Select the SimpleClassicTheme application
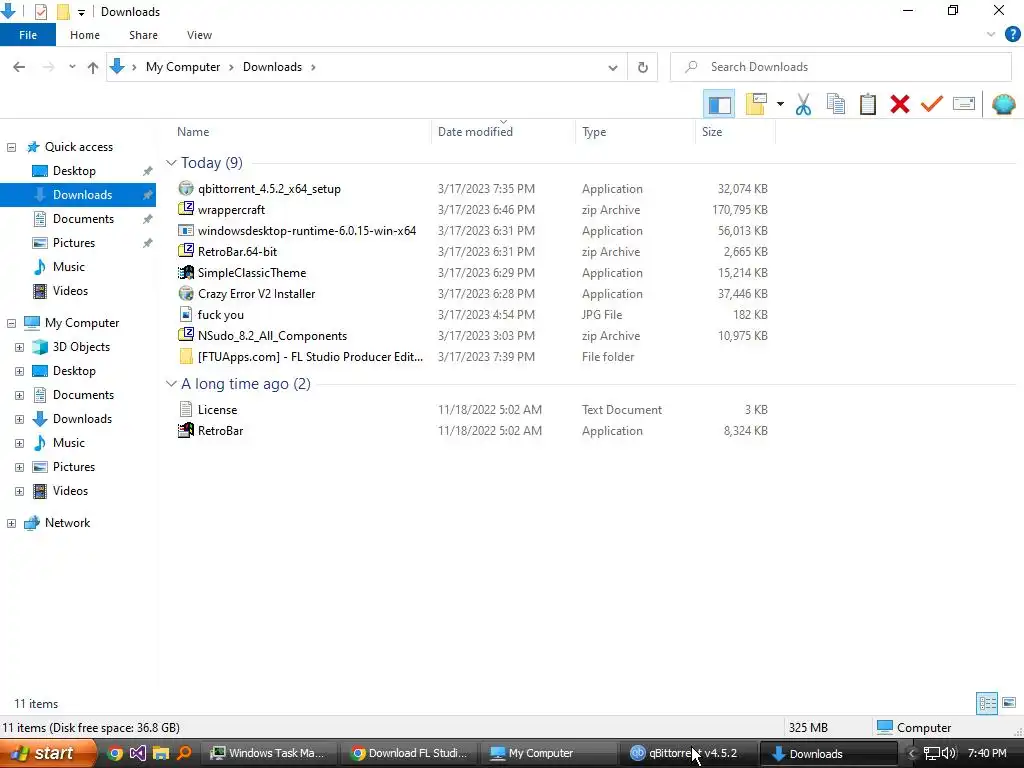 tap(251, 273)
